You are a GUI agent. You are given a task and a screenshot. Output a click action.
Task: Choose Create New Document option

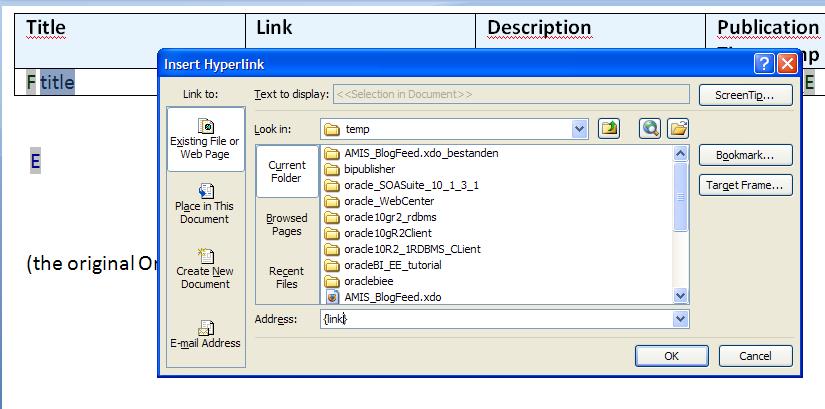point(205,268)
